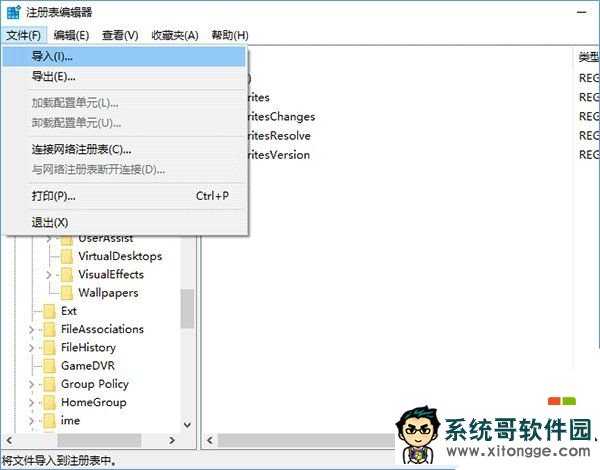The width and height of the screenshot is (600, 470).
Task: Click the 类型 column header
Action: (x=587, y=57)
